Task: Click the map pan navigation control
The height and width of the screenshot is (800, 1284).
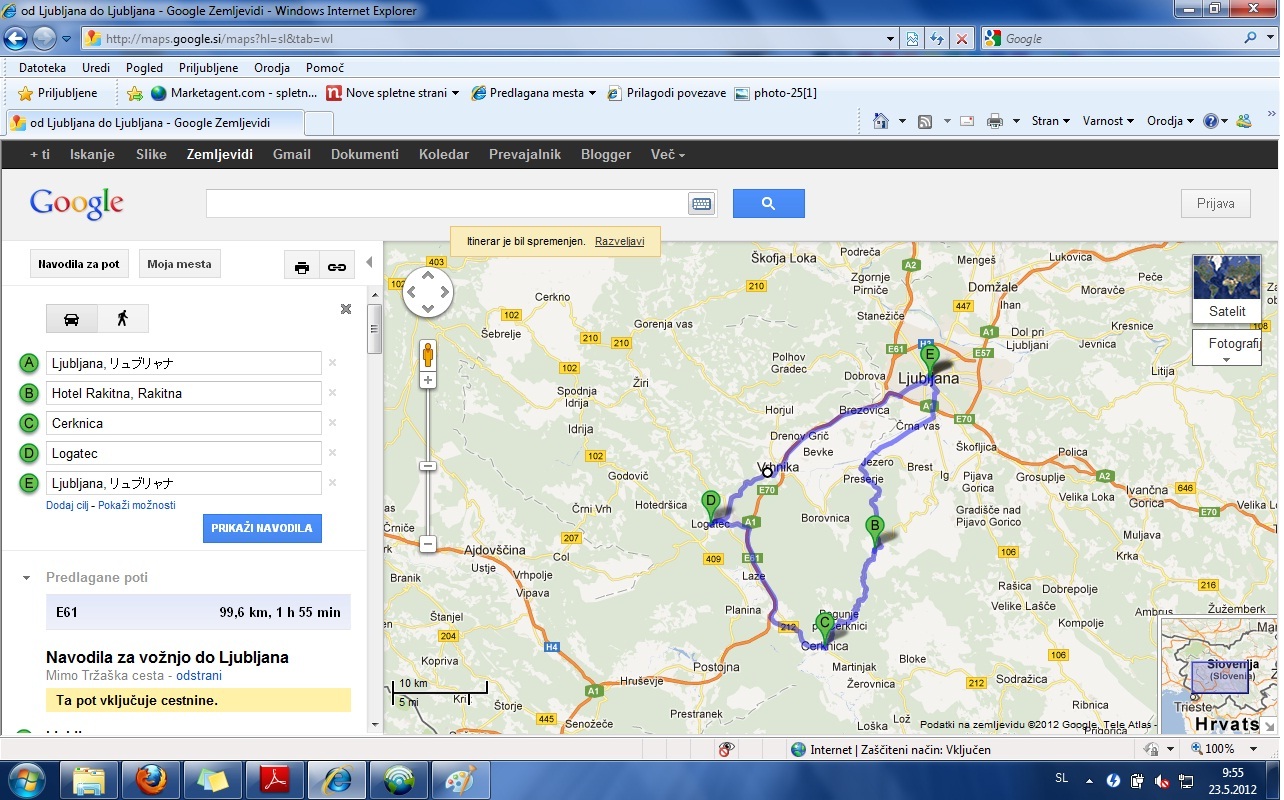Action: coord(428,292)
